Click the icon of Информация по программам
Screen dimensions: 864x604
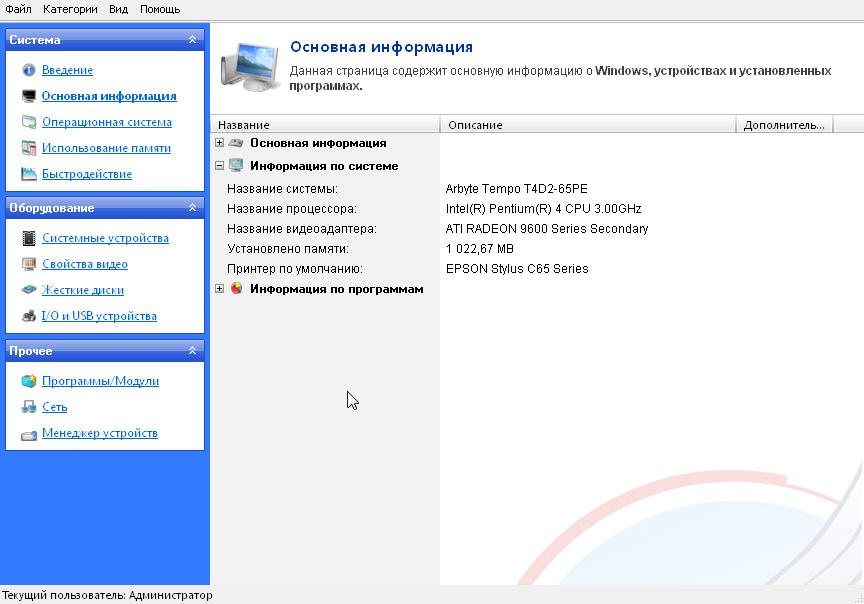point(236,288)
